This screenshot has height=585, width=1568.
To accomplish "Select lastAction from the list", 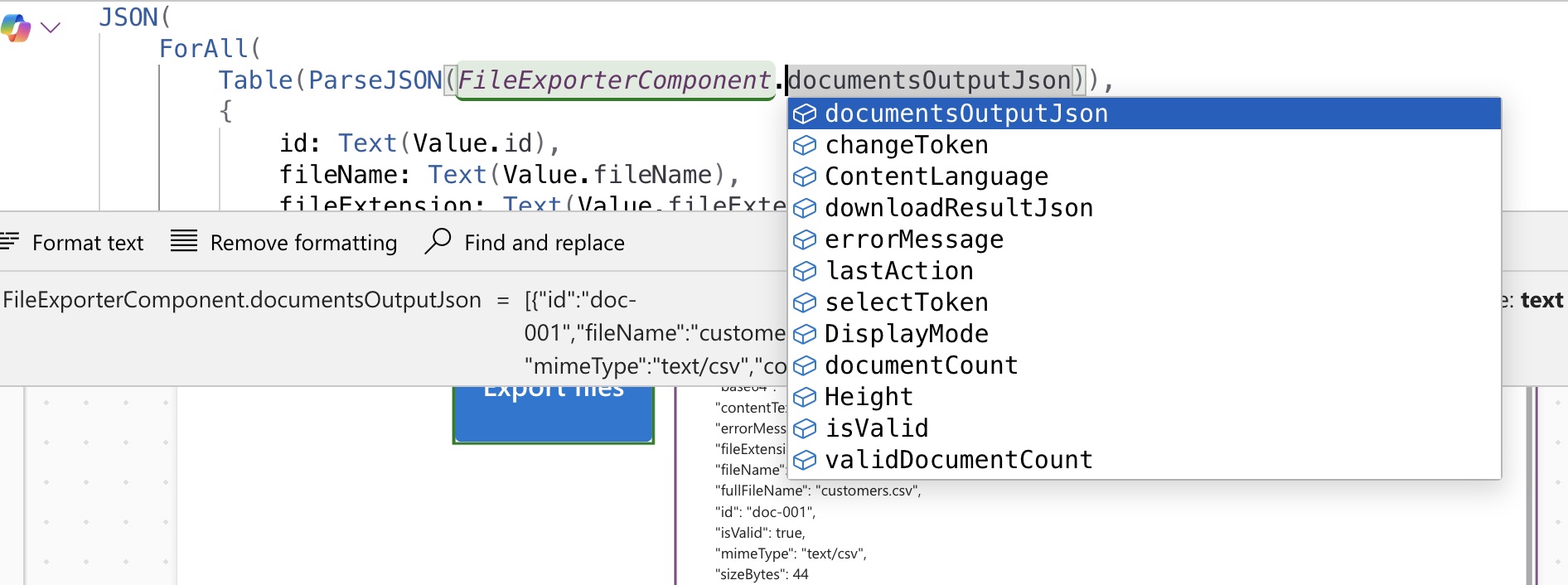I will [1145, 271].
